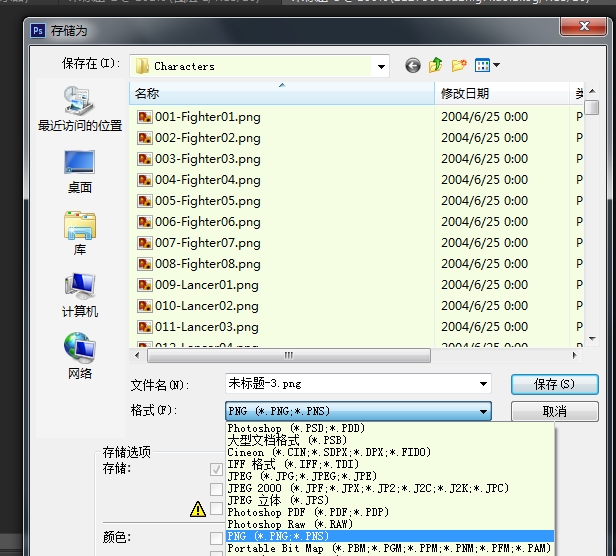Click the horizontal scroll left arrow
The height and width of the screenshot is (556, 616).
click(137, 356)
